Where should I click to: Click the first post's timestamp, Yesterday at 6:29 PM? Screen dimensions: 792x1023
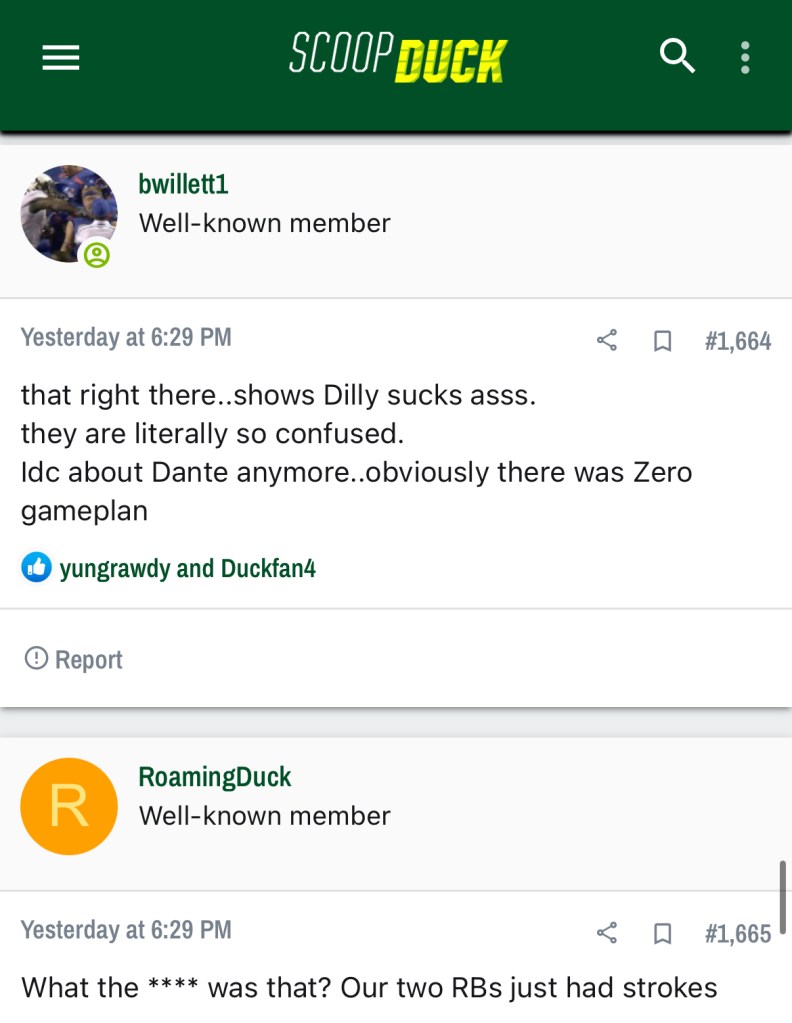pos(126,338)
